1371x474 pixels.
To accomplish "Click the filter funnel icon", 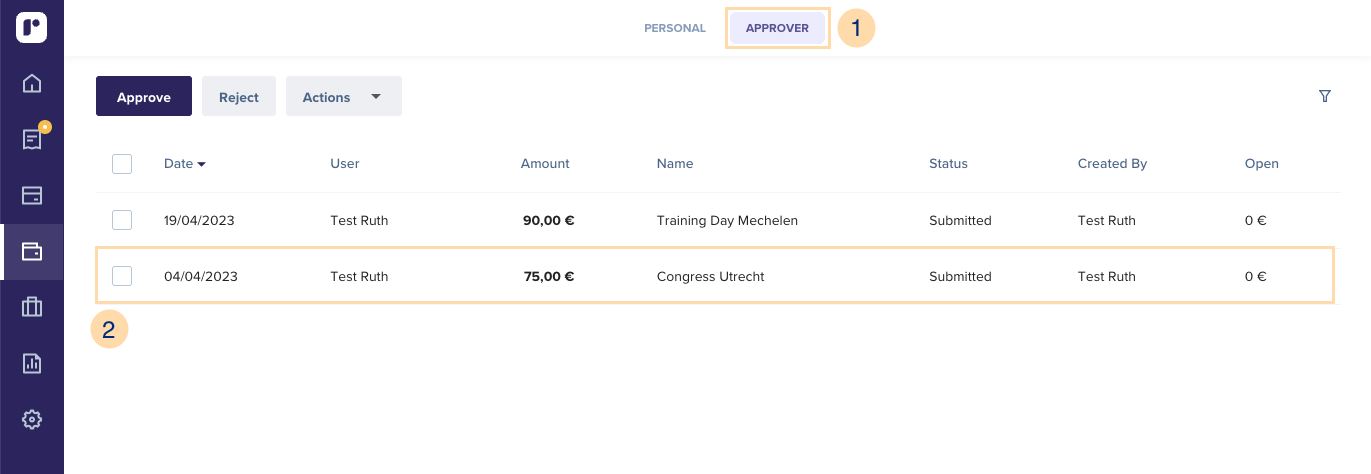I will 1325,96.
